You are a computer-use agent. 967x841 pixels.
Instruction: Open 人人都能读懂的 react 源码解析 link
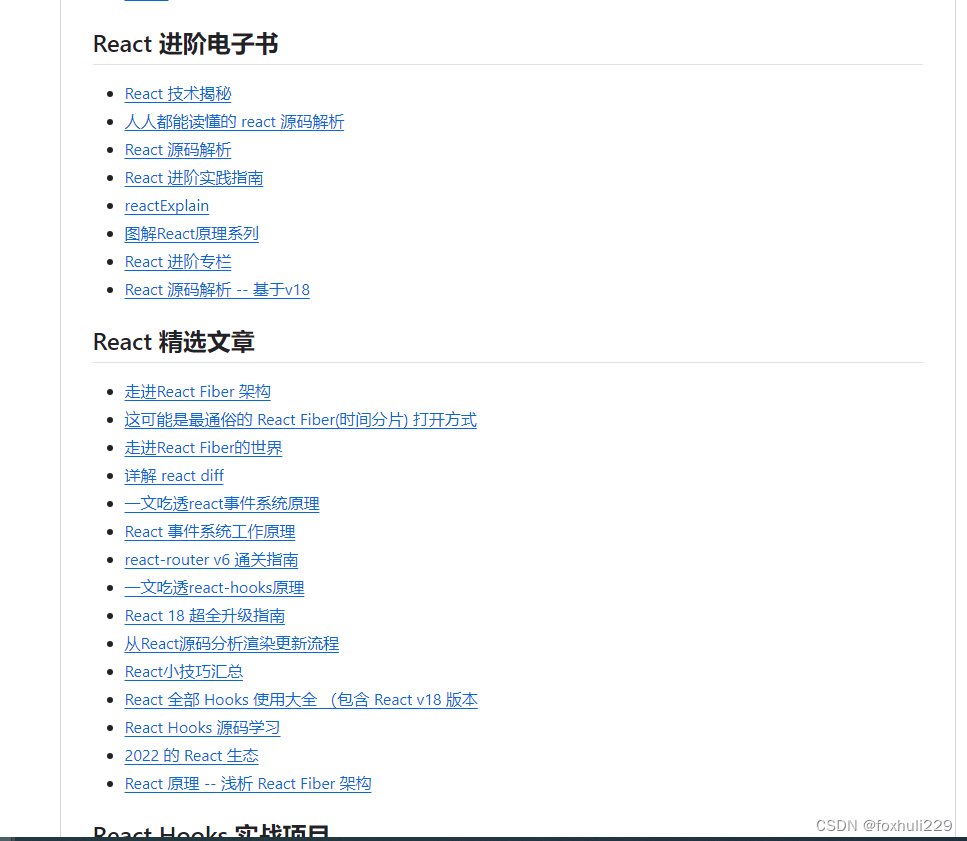click(x=234, y=122)
